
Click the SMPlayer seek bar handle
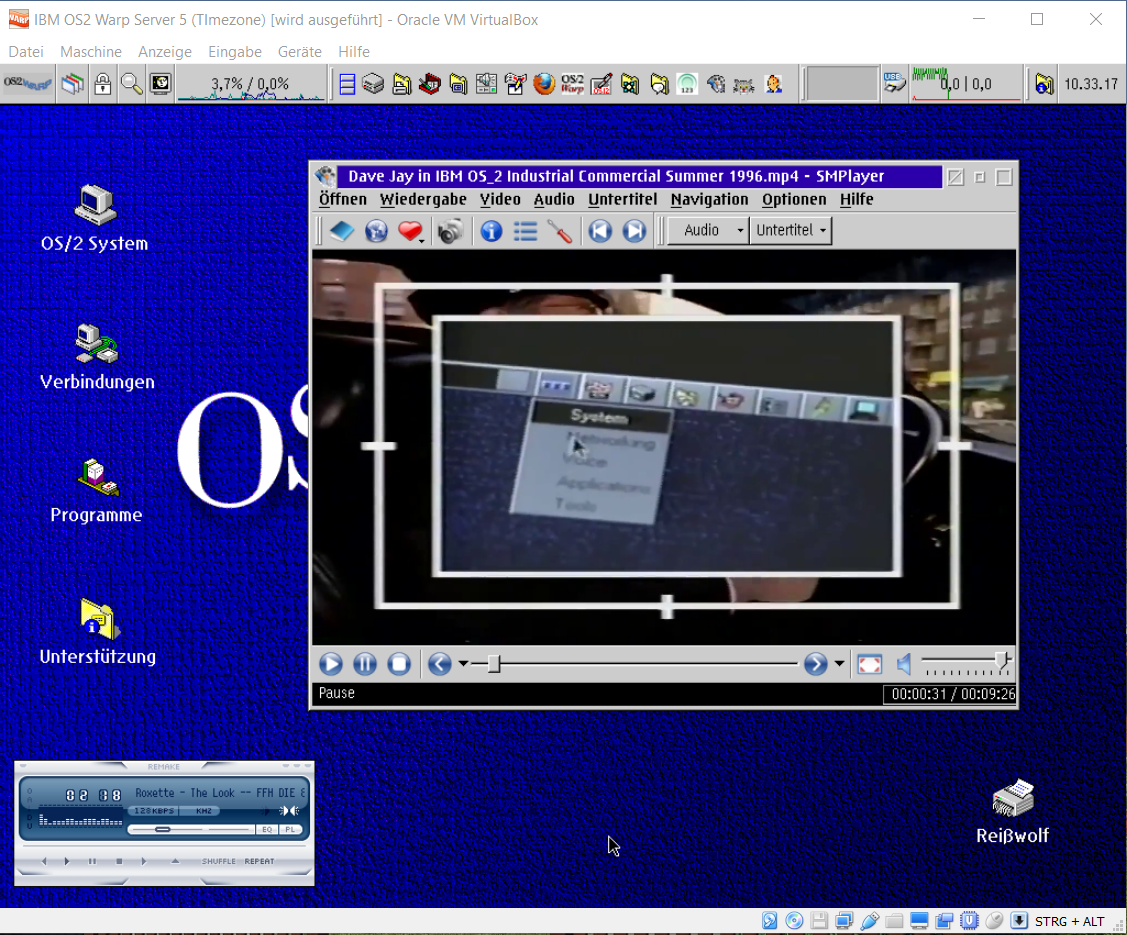(x=494, y=664)
